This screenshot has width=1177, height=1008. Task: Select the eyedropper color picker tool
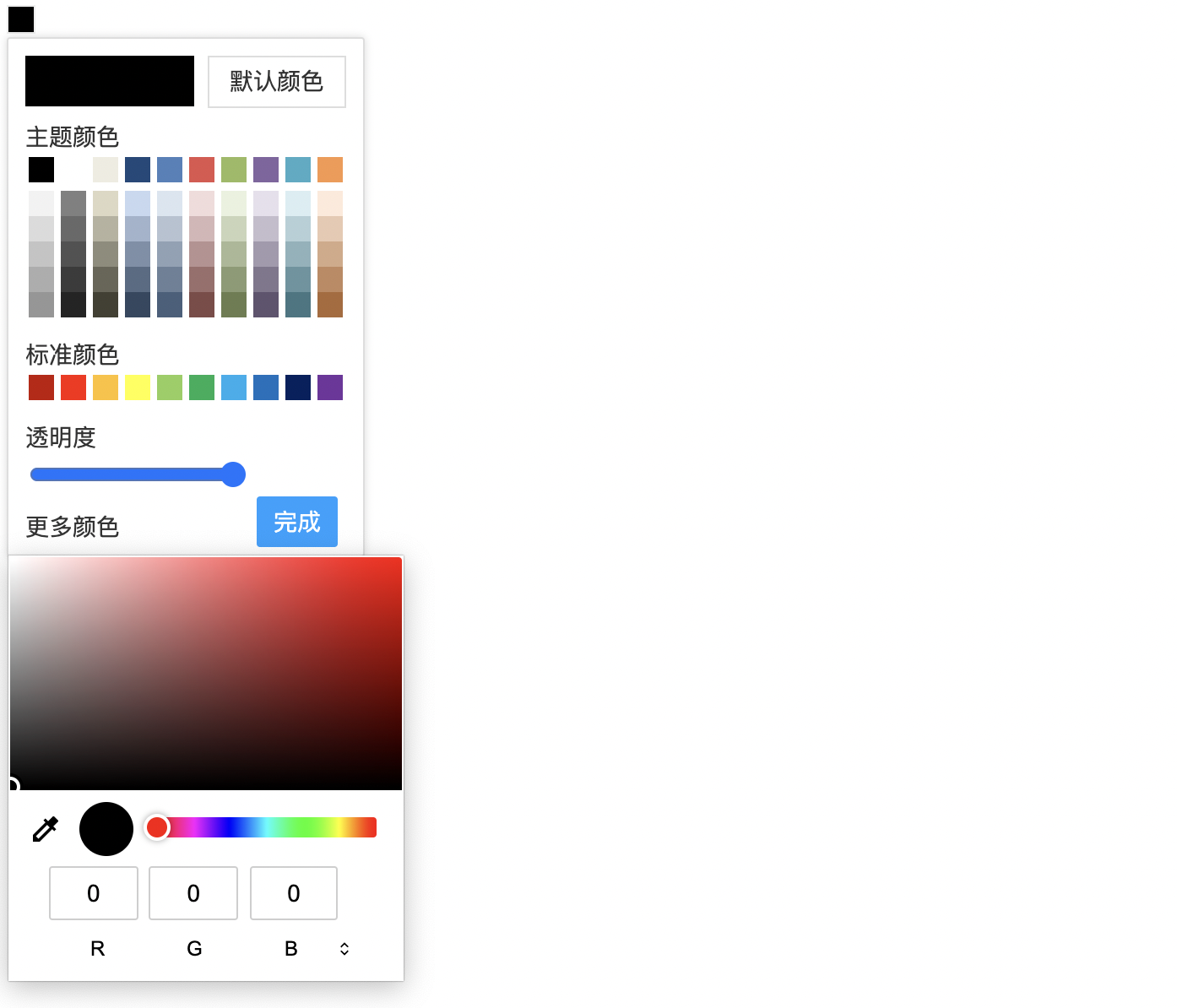(46, 829)
